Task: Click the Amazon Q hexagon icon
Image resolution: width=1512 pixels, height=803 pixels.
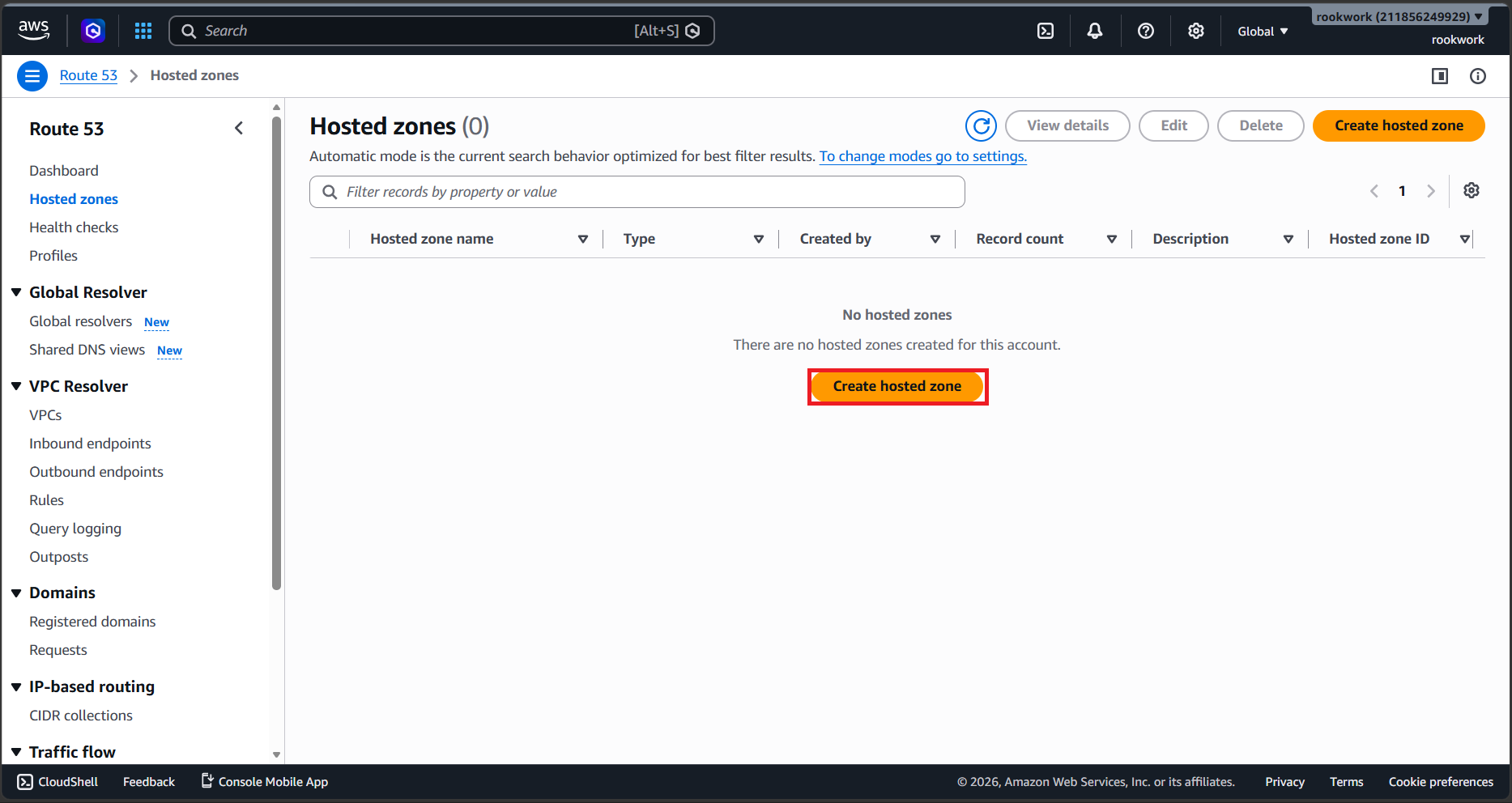Action: [x=93, y=31]
